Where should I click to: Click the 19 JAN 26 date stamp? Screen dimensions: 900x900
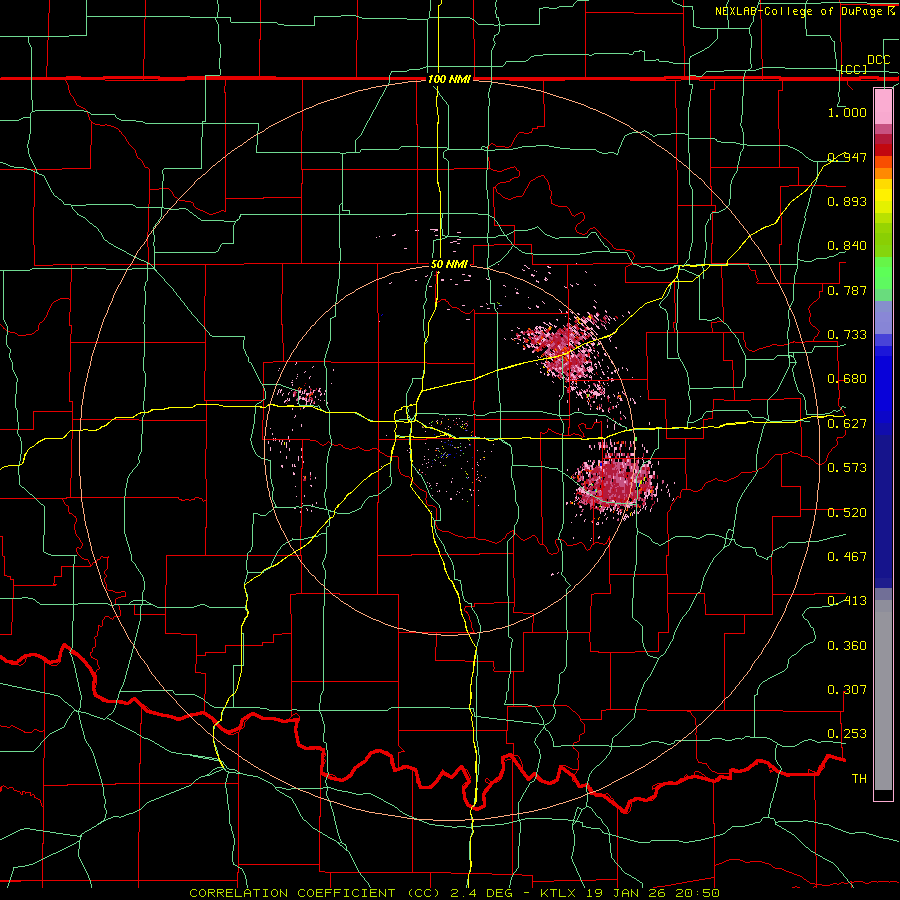628,893
